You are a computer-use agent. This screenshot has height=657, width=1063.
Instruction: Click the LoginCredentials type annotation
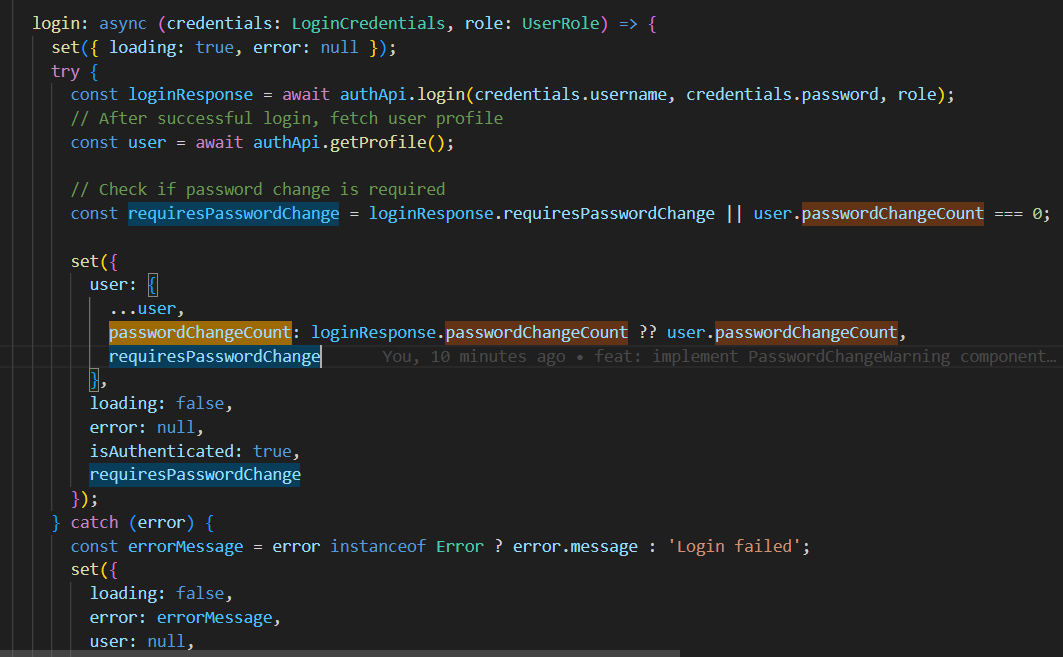tap(368, 24)
